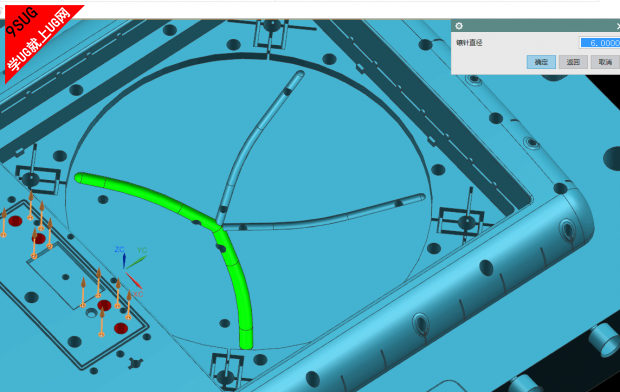Click the red XC axis arrow
This screenshot has height=392, width=620.
134,280
